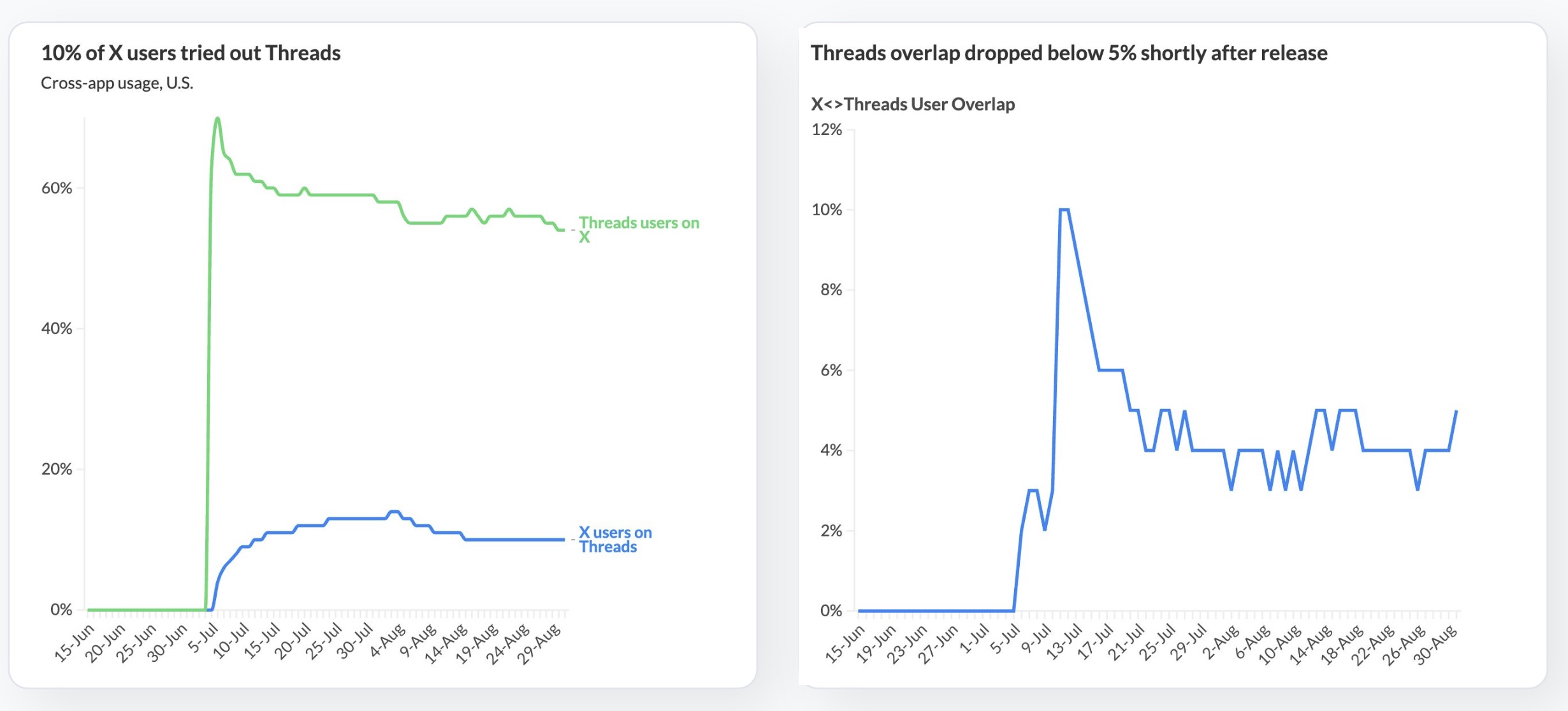Click the 60% y-axis label

click(x=57, y=188)
